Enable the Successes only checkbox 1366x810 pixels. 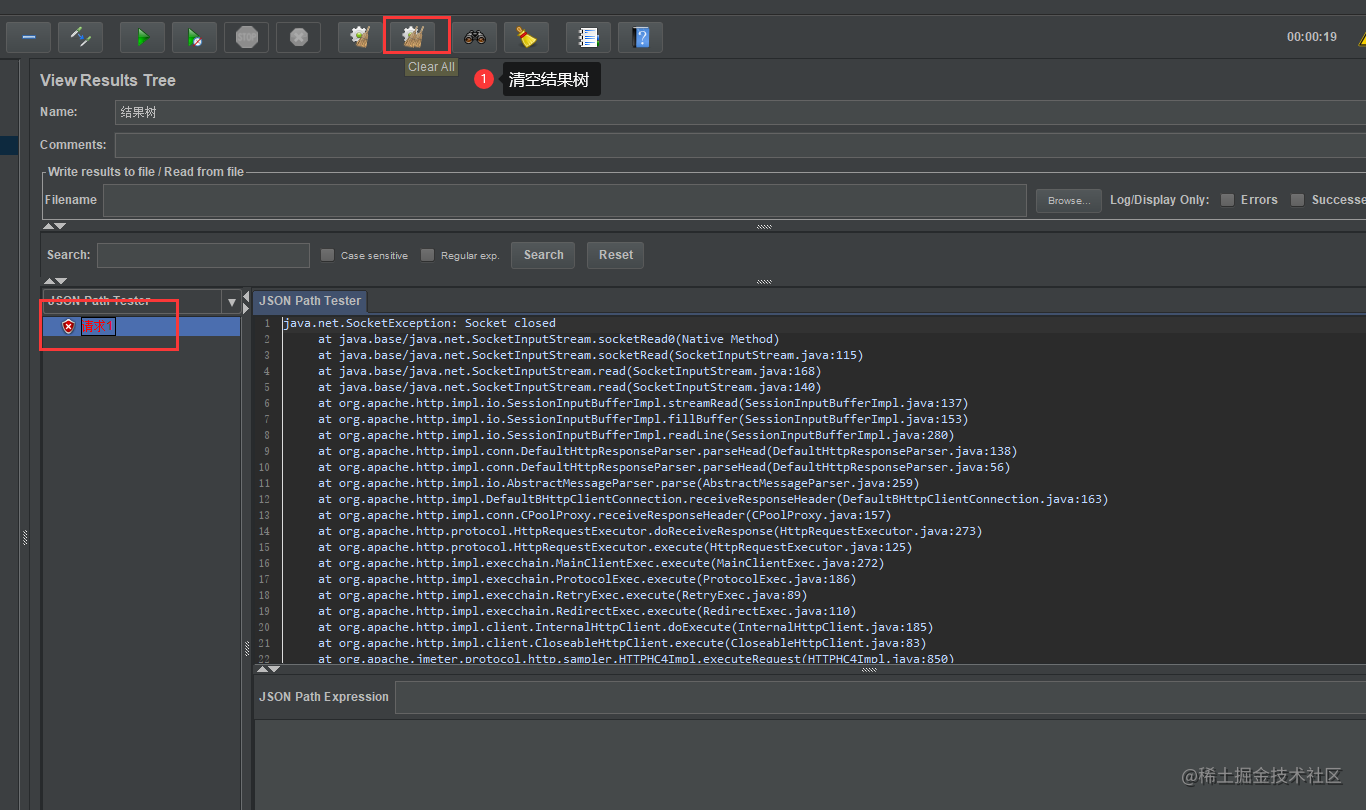[1297, 200]
